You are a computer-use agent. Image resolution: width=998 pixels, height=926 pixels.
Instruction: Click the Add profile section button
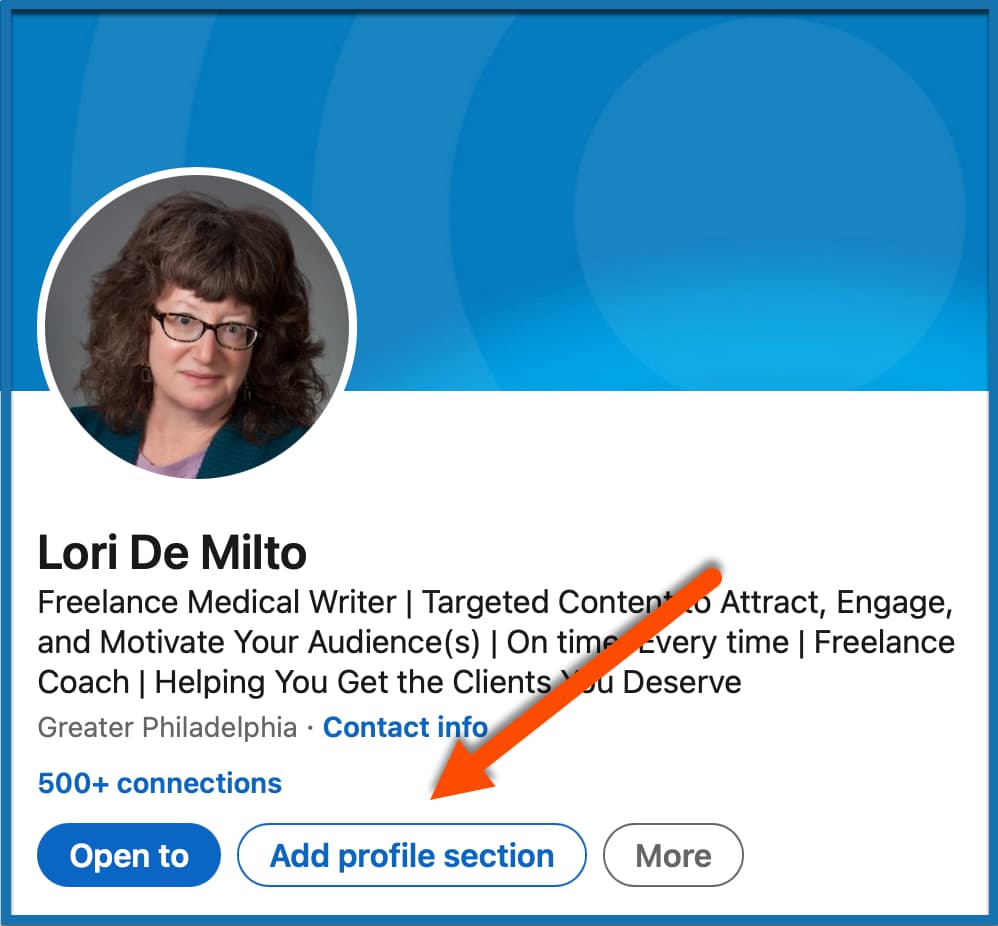click(411, 855)
